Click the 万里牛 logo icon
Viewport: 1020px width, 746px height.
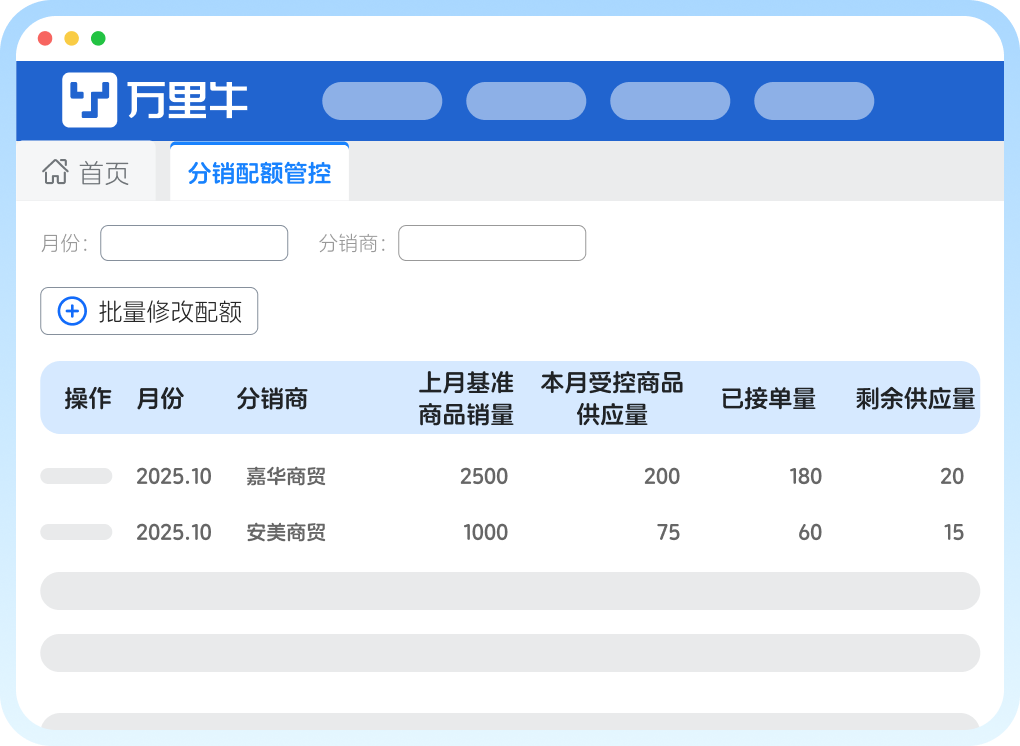pos(89,100)
